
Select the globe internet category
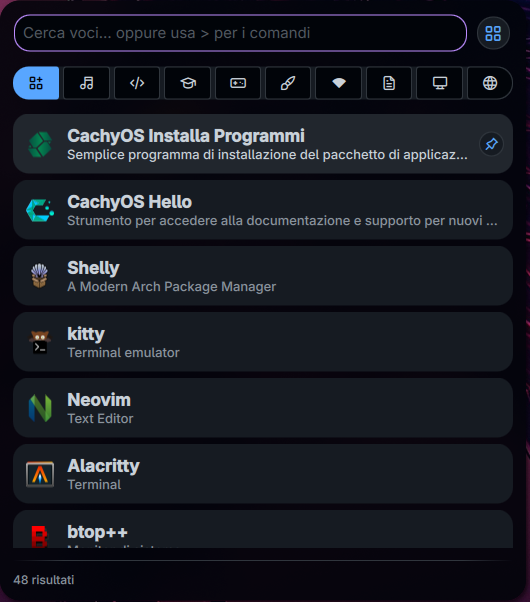(x=490, y=83)
